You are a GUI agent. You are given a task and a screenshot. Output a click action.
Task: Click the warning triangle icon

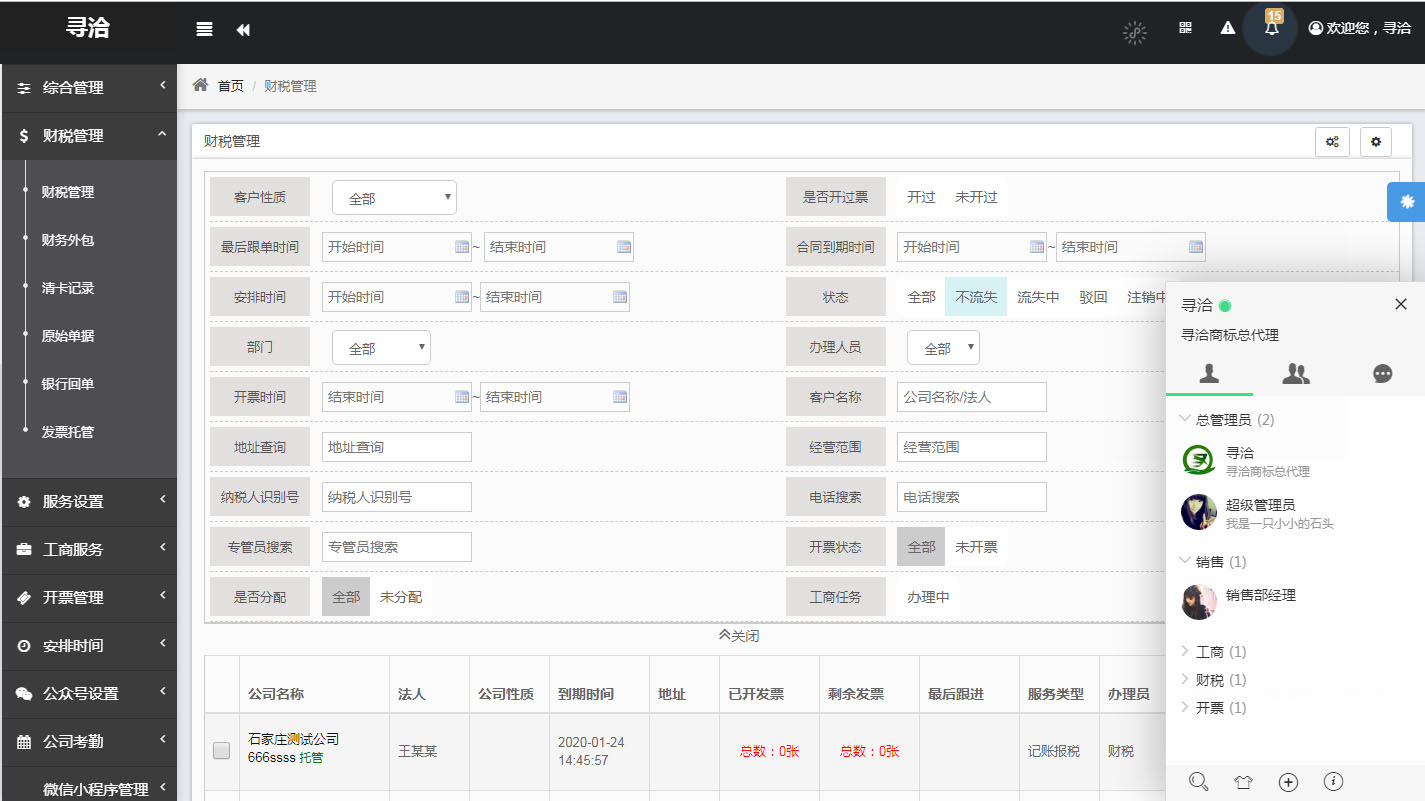(1228, 28)
